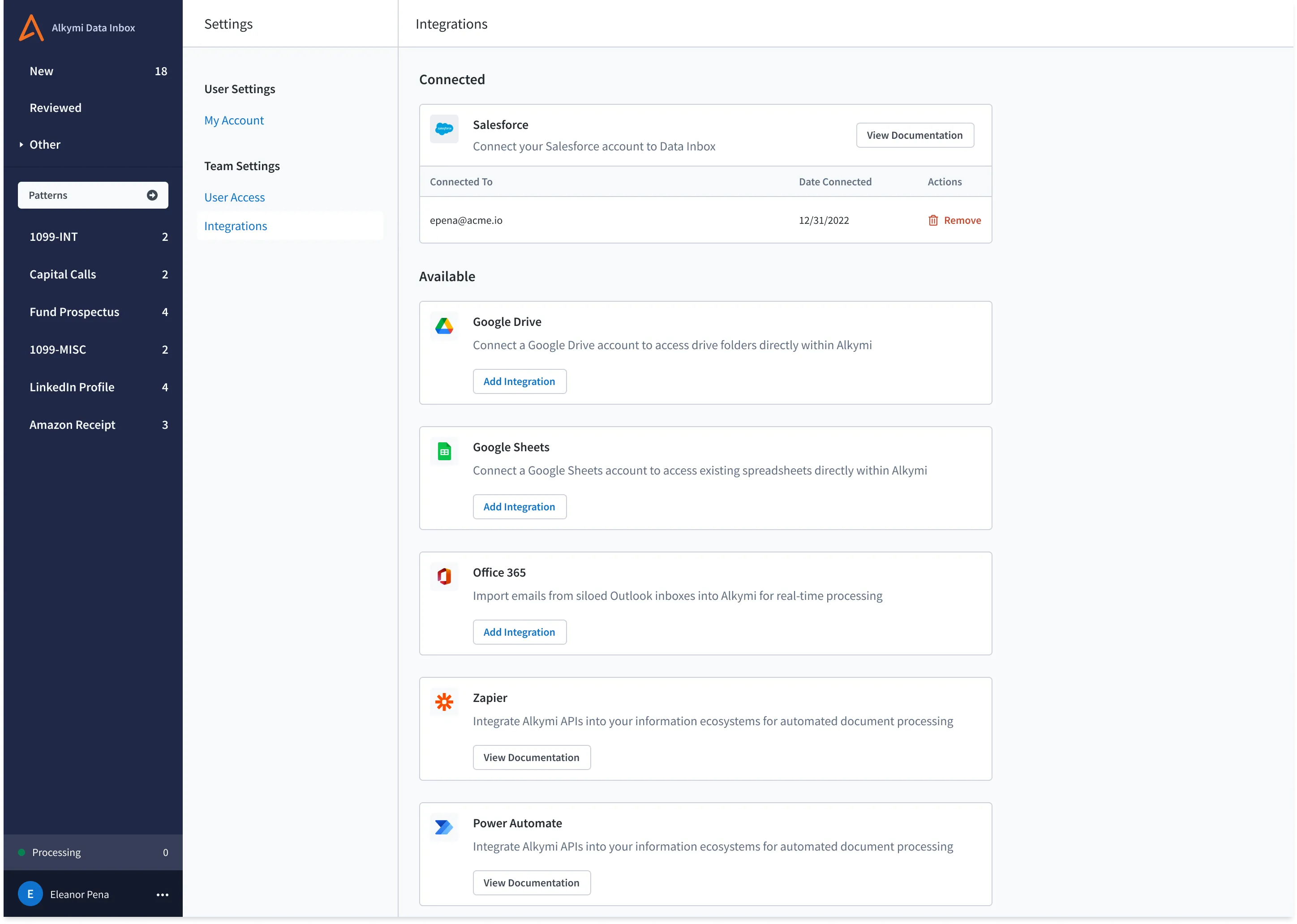
Task: View Documentation for Zapier
Action: click(531, 757)
